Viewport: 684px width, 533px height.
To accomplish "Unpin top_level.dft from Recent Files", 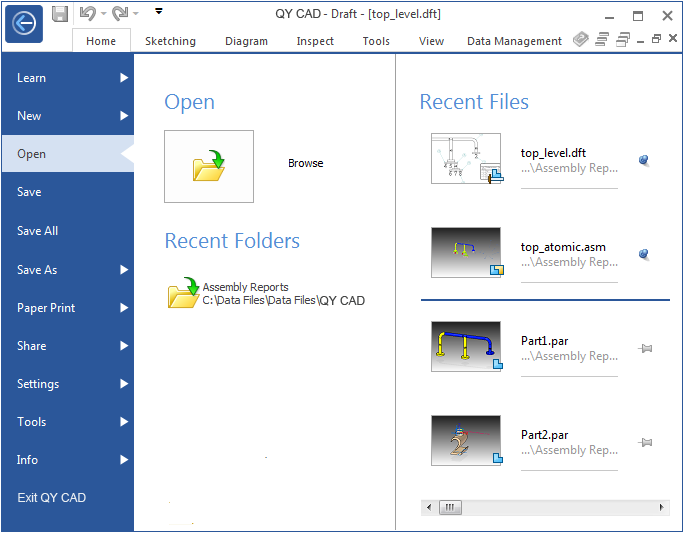I will tap(645, 161).
